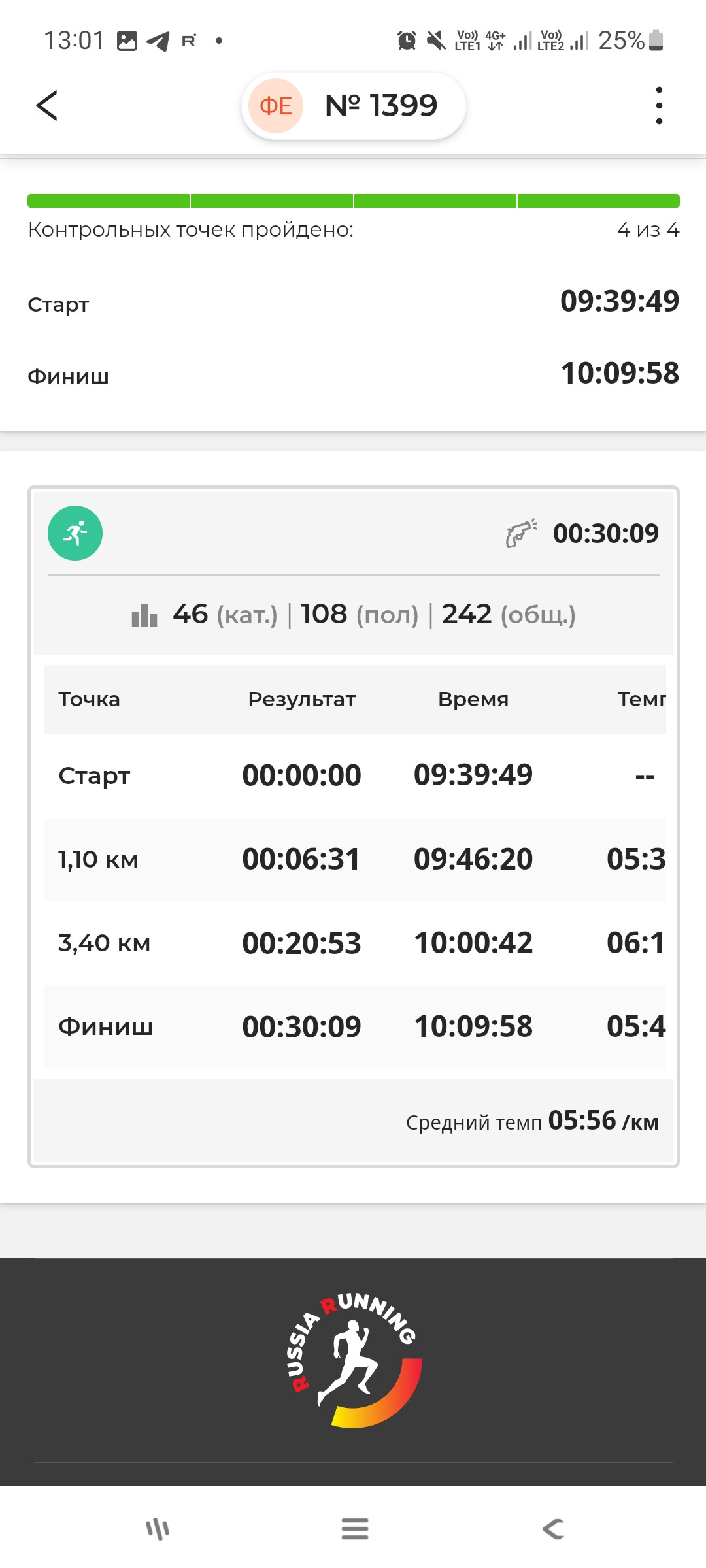Tap the alarm icon in status bar
The height and width of the screenshot is (1568, 706).
click(407, 41)
